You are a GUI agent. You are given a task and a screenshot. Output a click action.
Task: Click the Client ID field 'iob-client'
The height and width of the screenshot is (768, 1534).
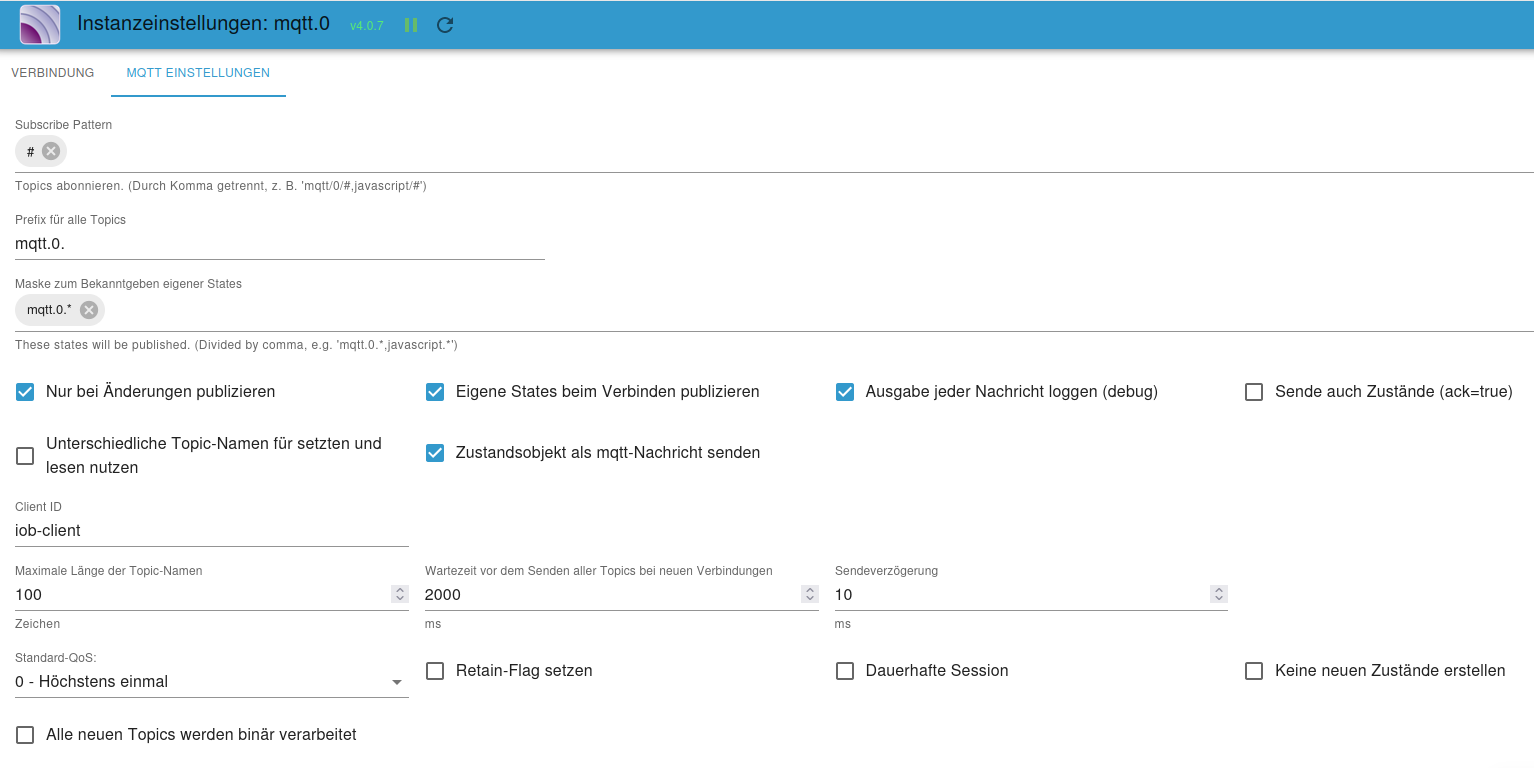(212, 531)
